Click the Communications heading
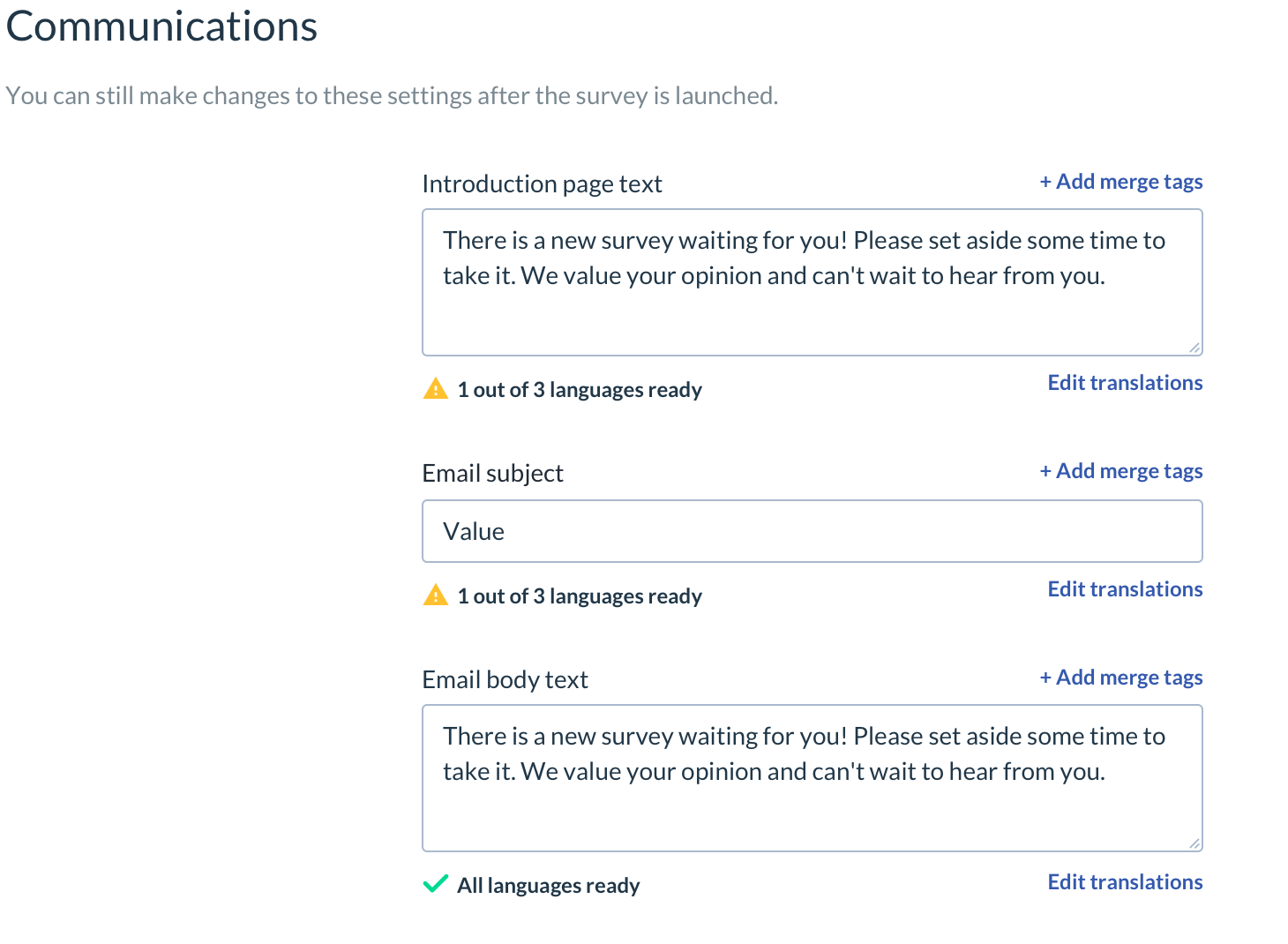1288x944 pixels. [x=161, y=26]
